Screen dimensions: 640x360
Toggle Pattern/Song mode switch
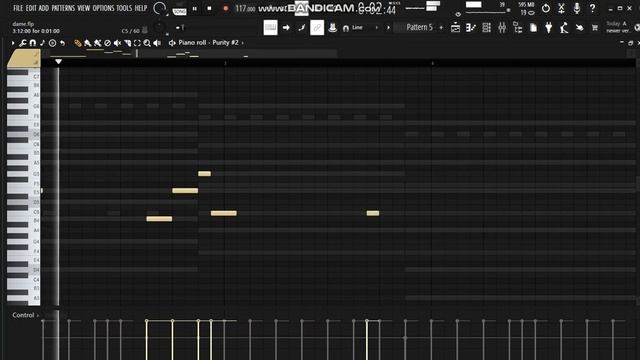(x=179, y=9)
